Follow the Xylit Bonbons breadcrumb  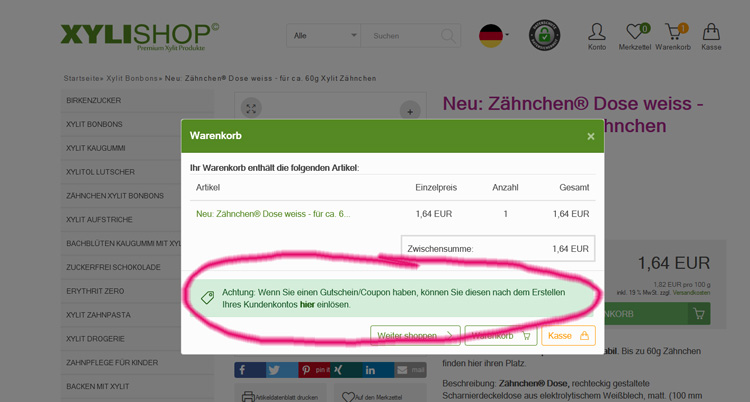(132, 78)
